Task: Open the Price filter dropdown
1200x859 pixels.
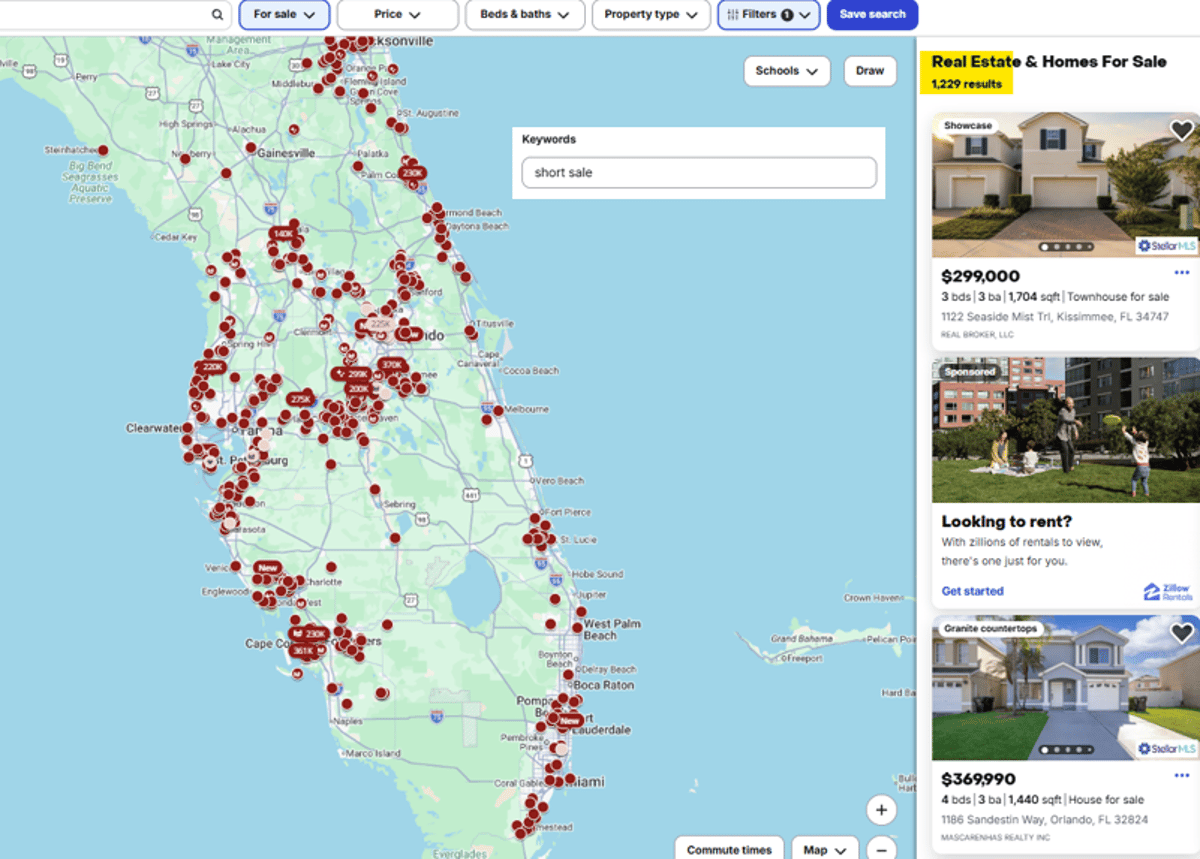Action: tap(398, 15)
